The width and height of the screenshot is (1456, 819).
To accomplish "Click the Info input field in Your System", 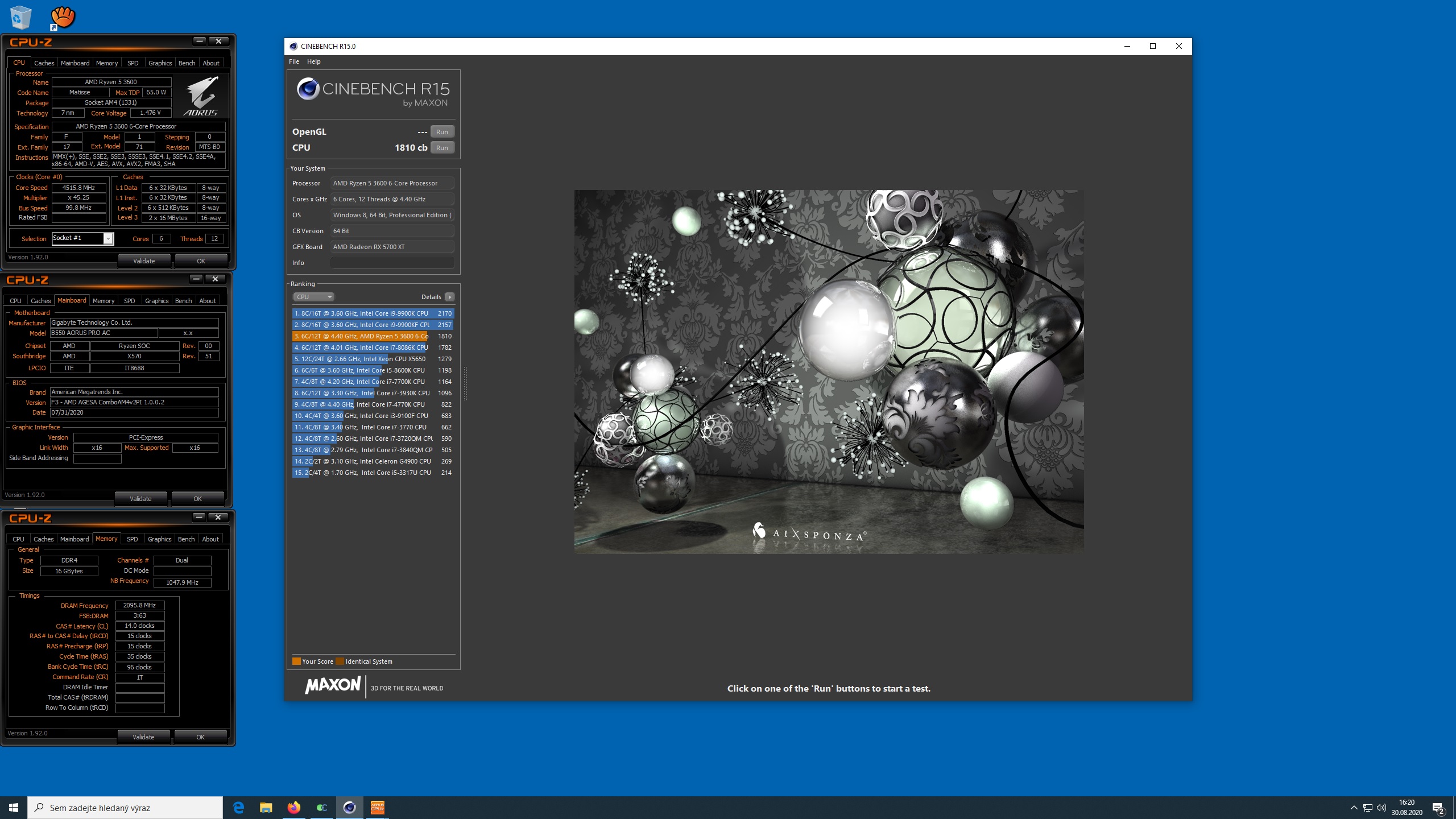I will pyautogui.click(x=392, y=263).
